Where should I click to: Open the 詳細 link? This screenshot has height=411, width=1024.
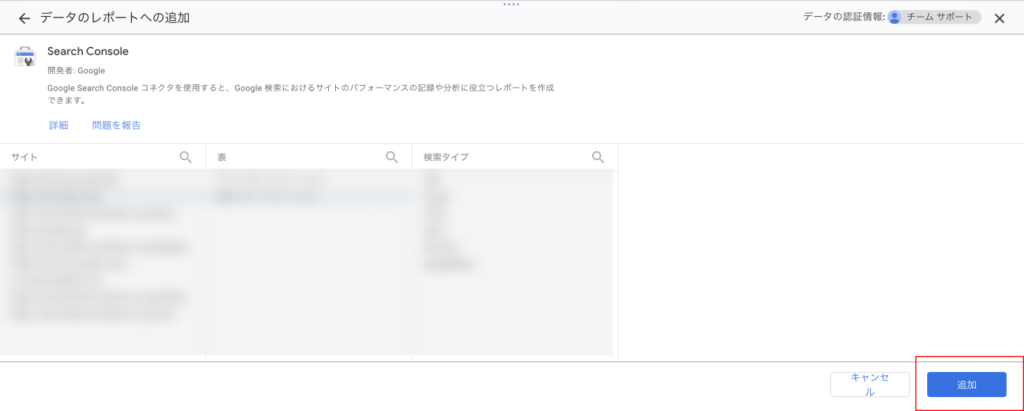point(58,125)
